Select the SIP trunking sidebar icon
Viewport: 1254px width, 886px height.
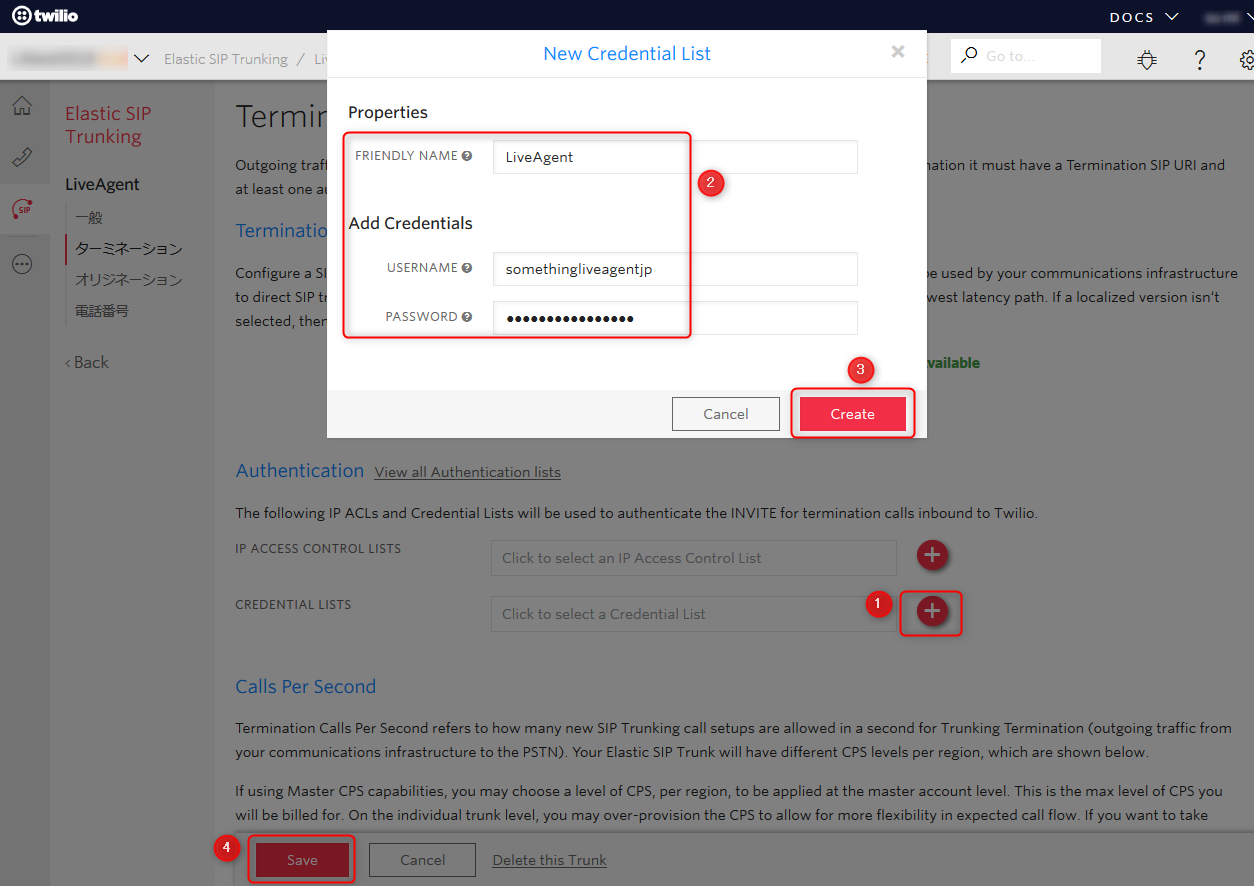(x=22, y=210)
